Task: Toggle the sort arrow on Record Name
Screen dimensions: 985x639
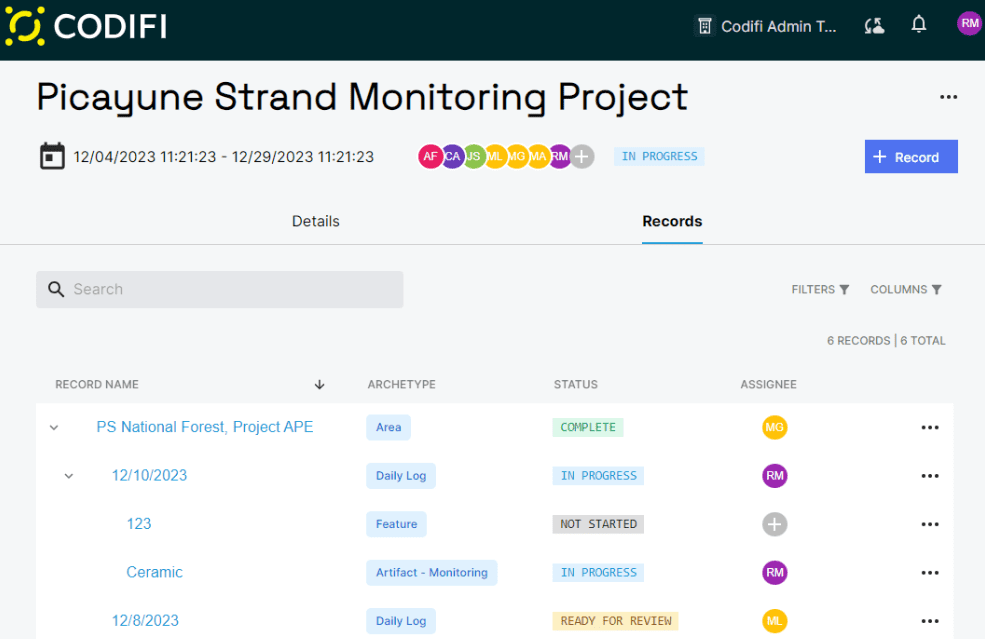Action: [x=319, y=385]
